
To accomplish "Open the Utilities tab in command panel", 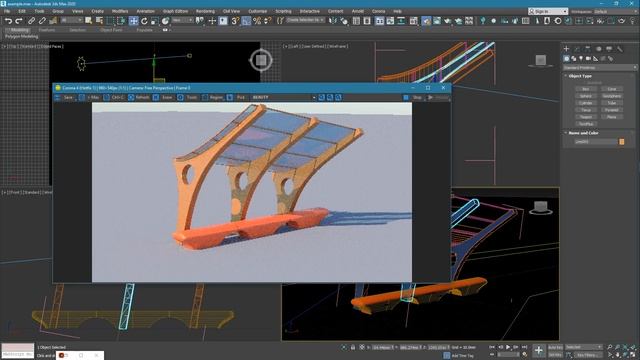I will [x=620, y=49].
